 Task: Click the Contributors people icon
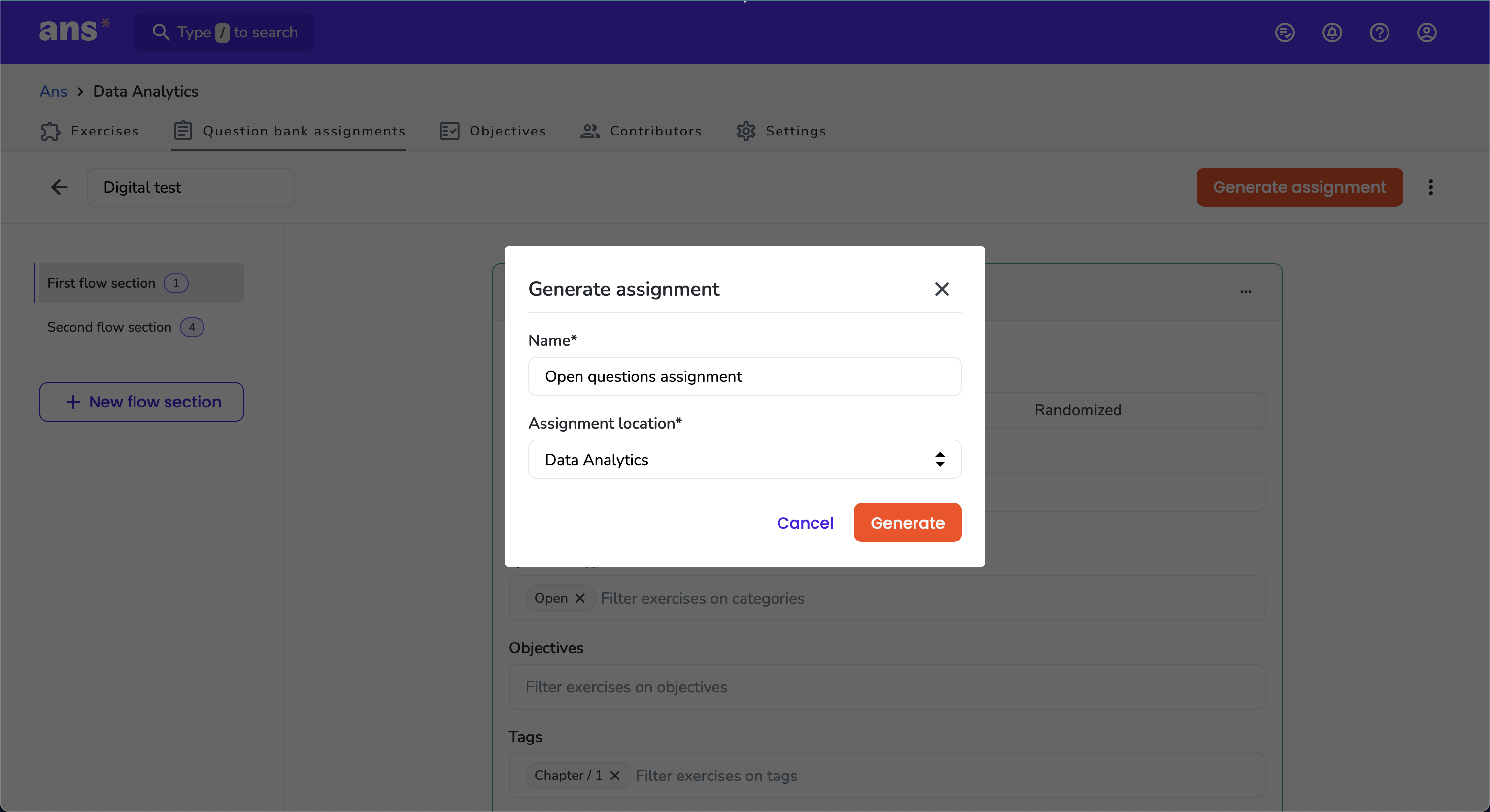(x=590, y=131)
